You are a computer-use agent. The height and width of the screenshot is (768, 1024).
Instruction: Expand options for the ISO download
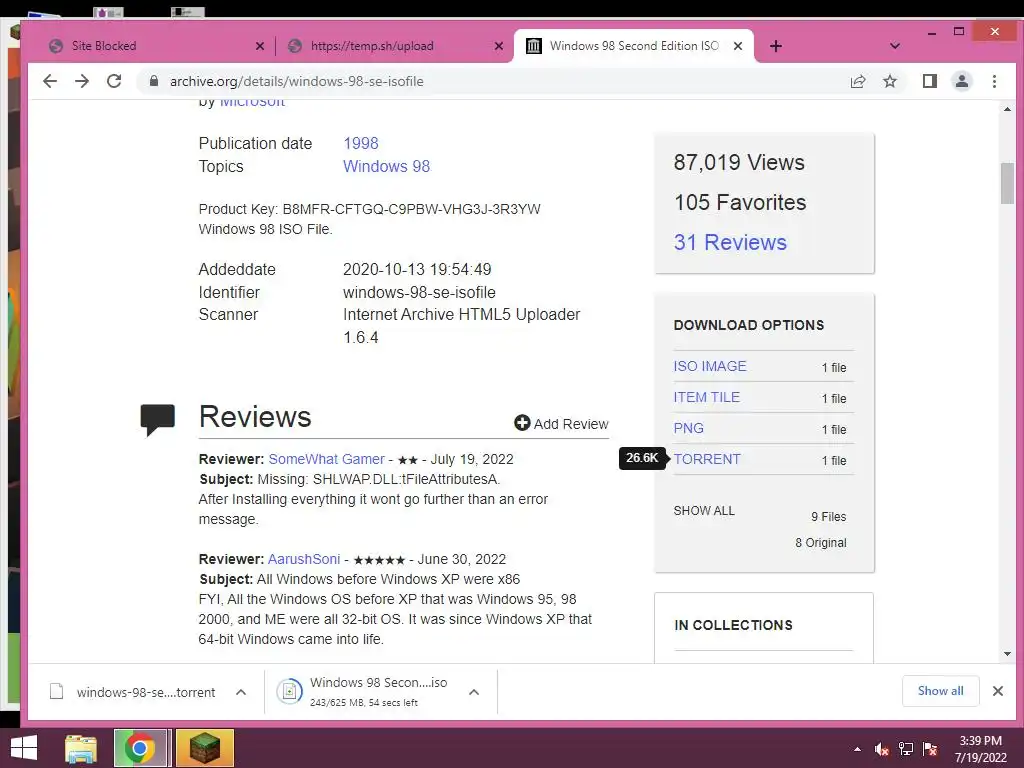pos(474,692)
